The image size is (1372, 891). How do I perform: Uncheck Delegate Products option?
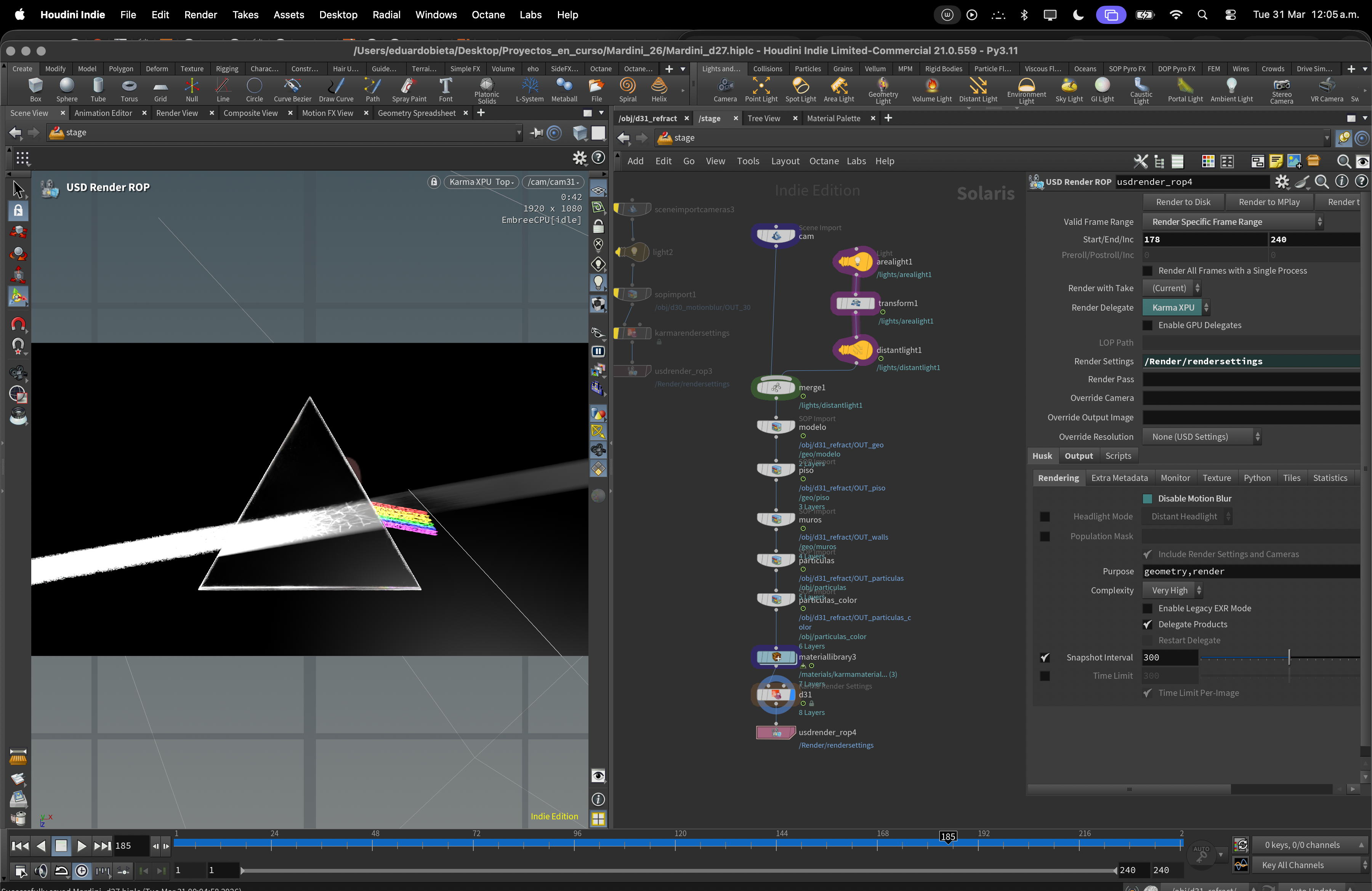click(1147, 625)
